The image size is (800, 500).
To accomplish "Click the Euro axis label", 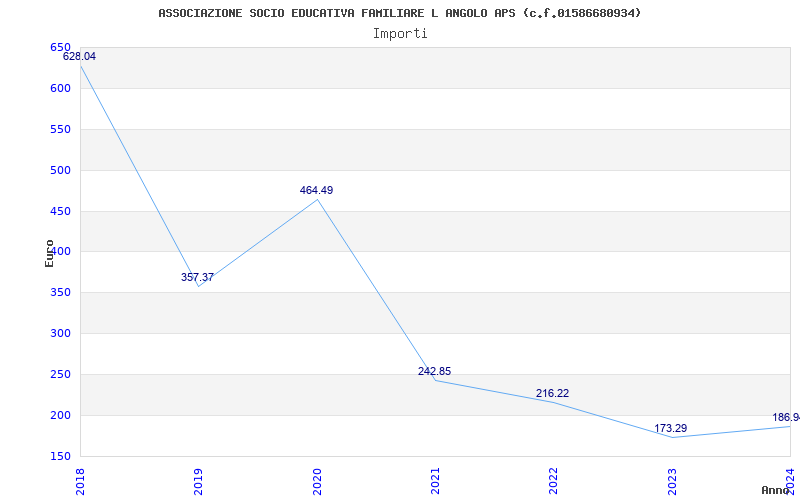I will click(49, 254).
